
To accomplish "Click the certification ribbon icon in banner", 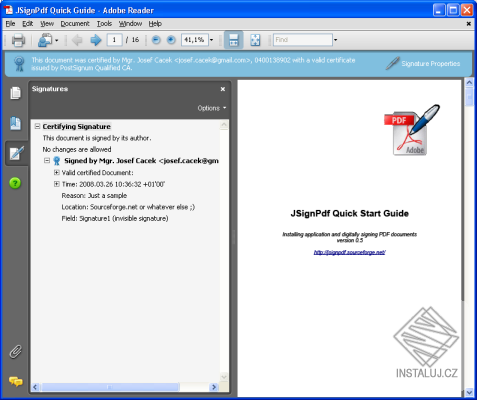I will (x=19, y=64).
